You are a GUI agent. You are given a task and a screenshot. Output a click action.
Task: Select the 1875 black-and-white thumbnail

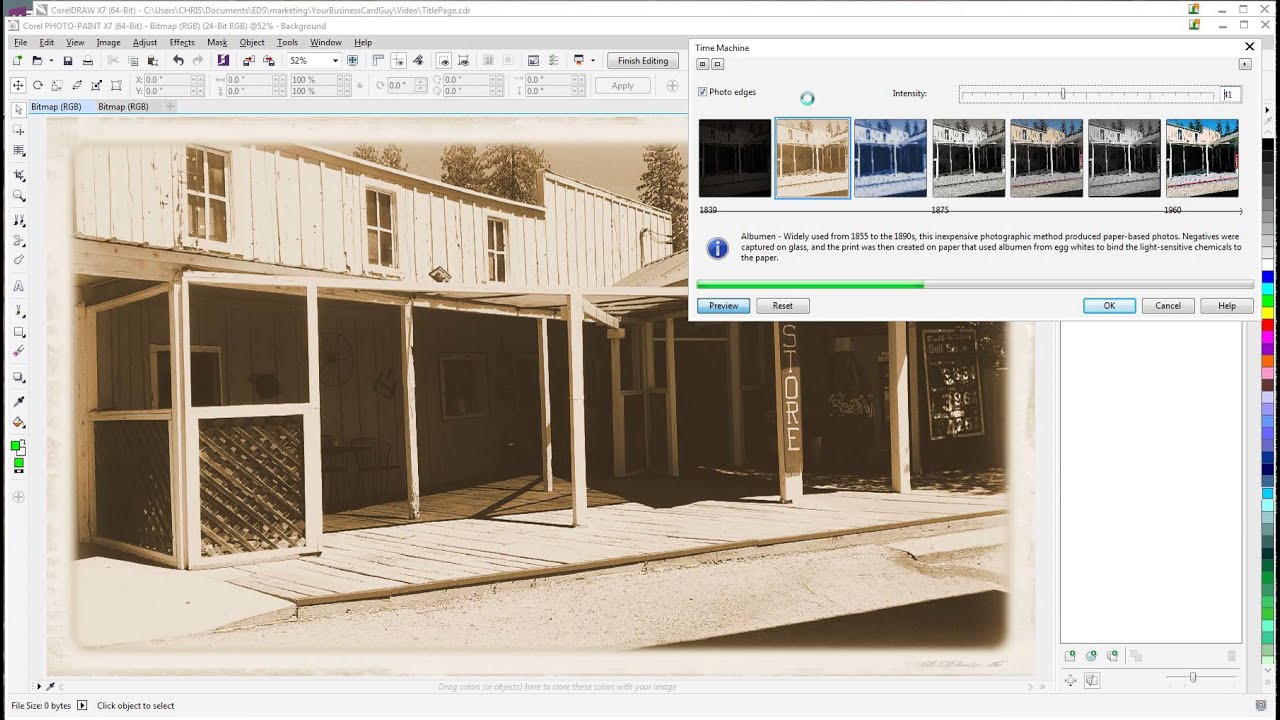(x=968, y=158)
